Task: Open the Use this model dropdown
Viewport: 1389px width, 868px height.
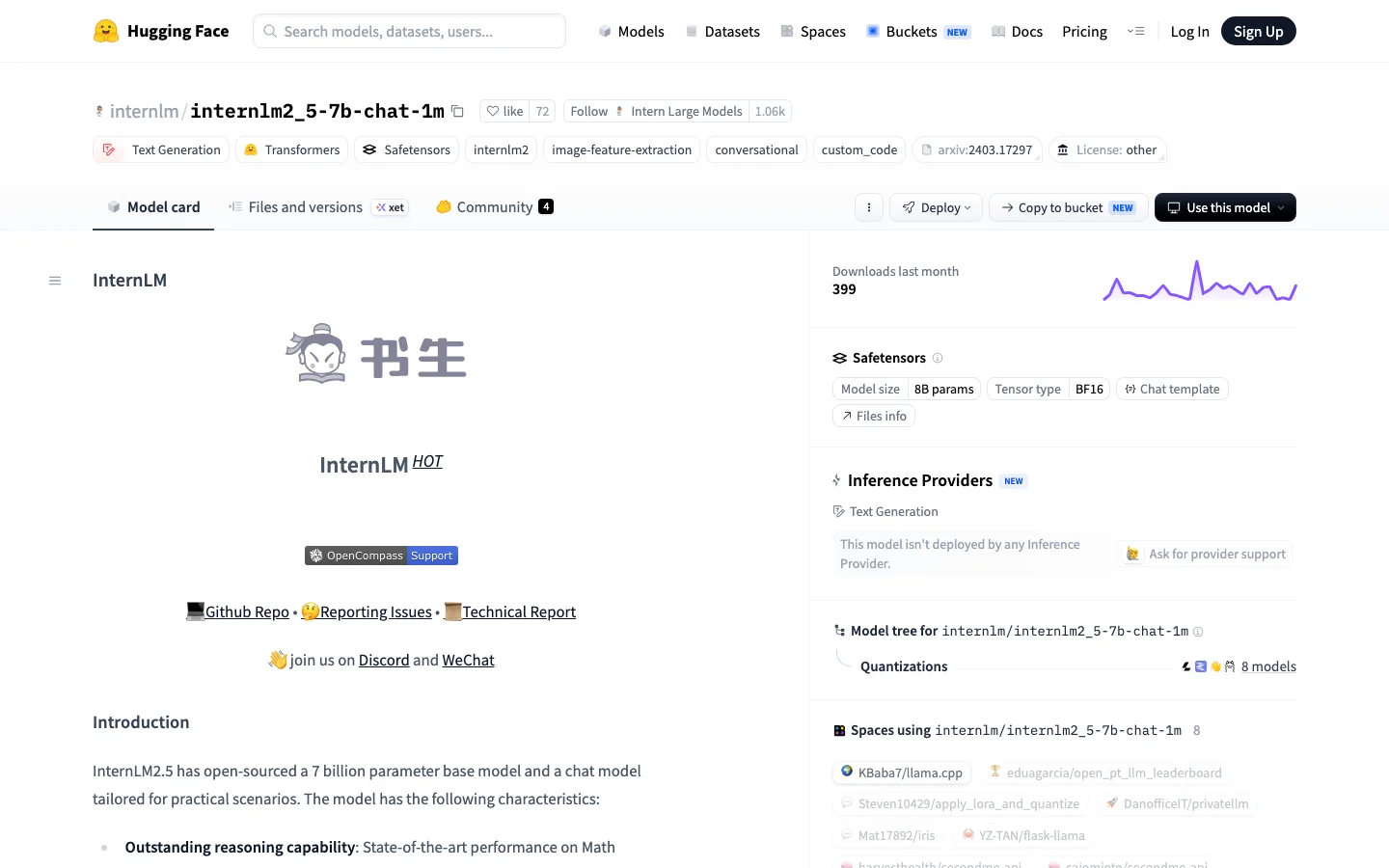Action: [1225, 207]
